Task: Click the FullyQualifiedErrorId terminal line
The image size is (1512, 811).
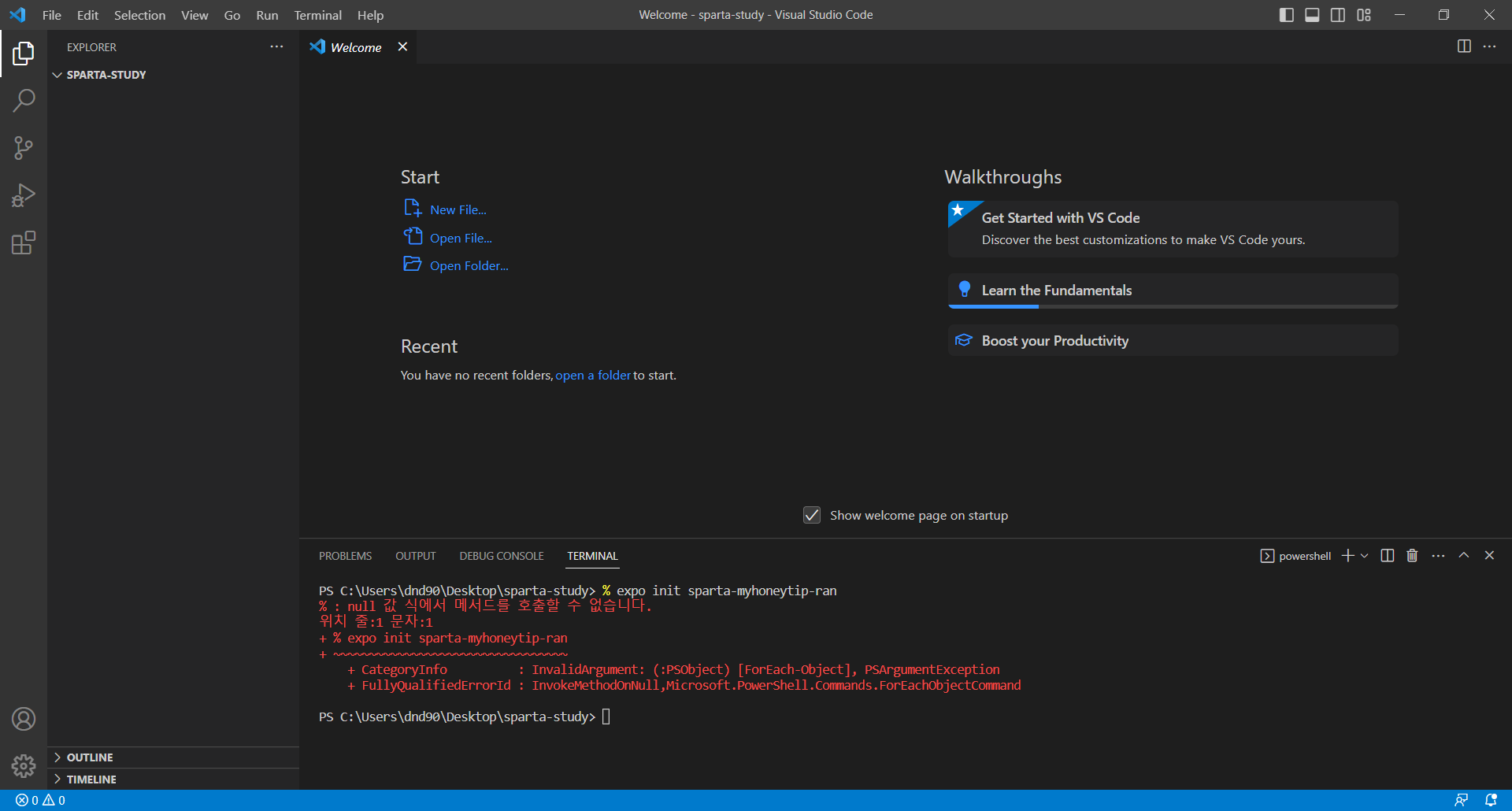Action: coord(684,685)
